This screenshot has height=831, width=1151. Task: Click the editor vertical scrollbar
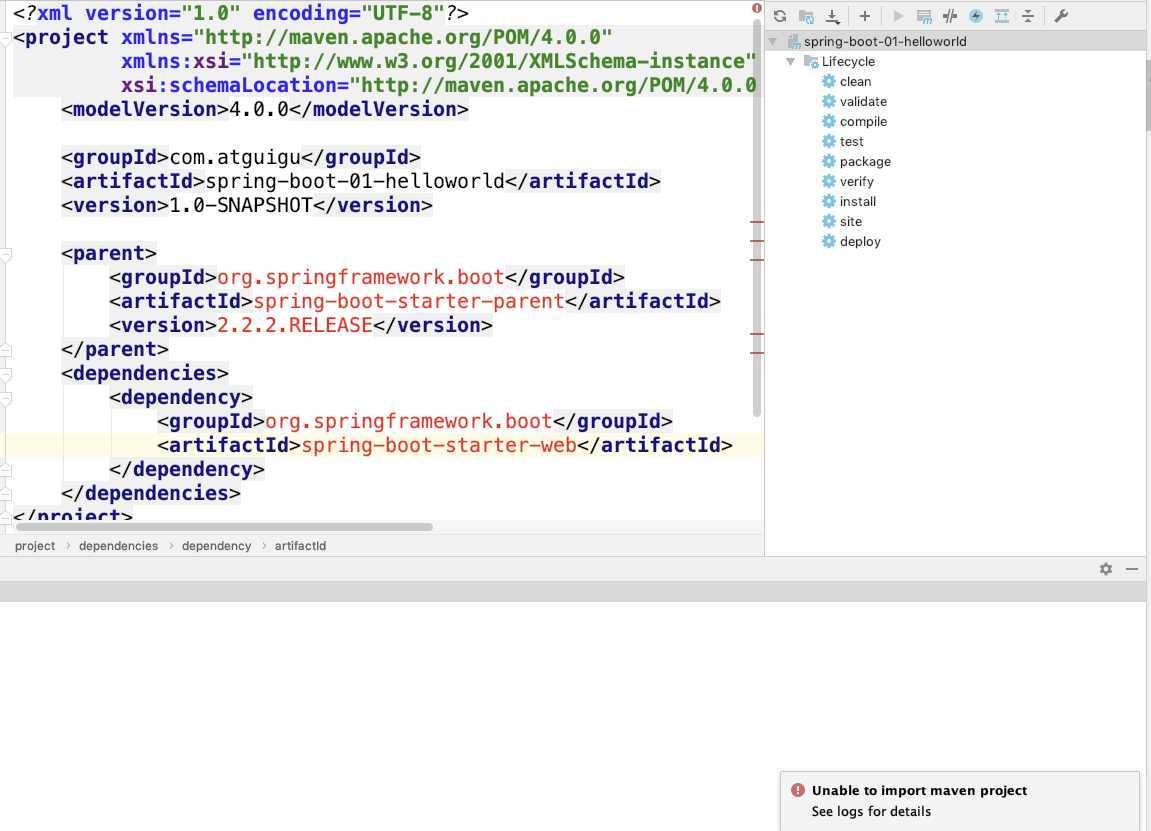757,218
